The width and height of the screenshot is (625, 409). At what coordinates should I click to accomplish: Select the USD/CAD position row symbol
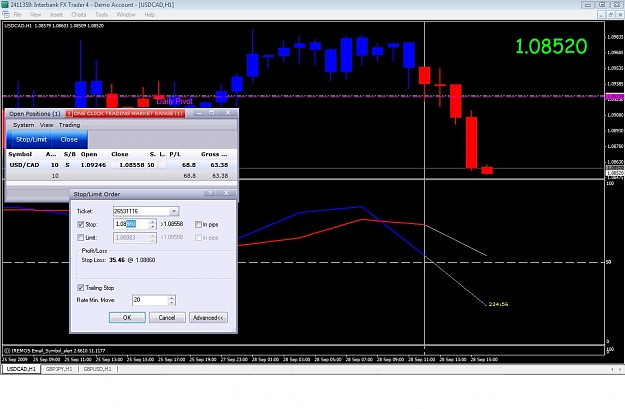tap(24, 165)
